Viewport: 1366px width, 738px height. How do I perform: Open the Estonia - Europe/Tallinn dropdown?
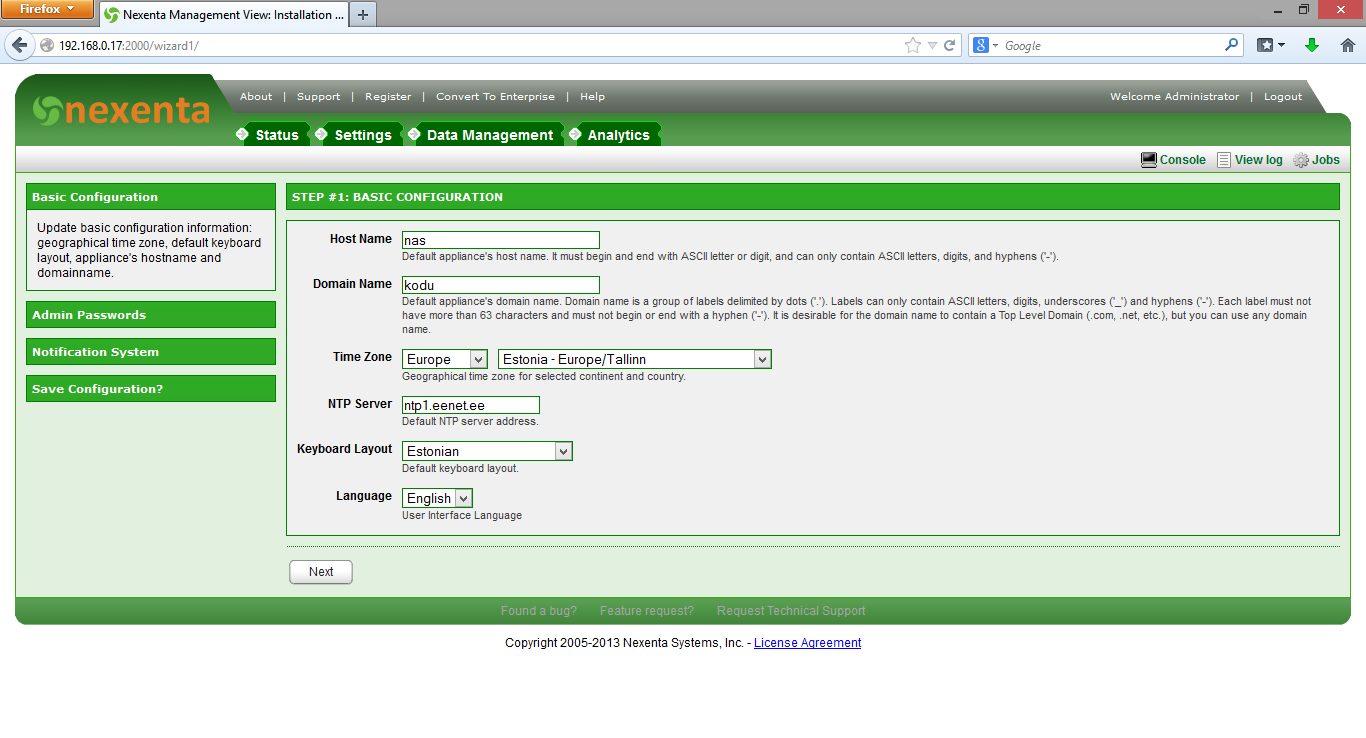click(x=635, y=359)
